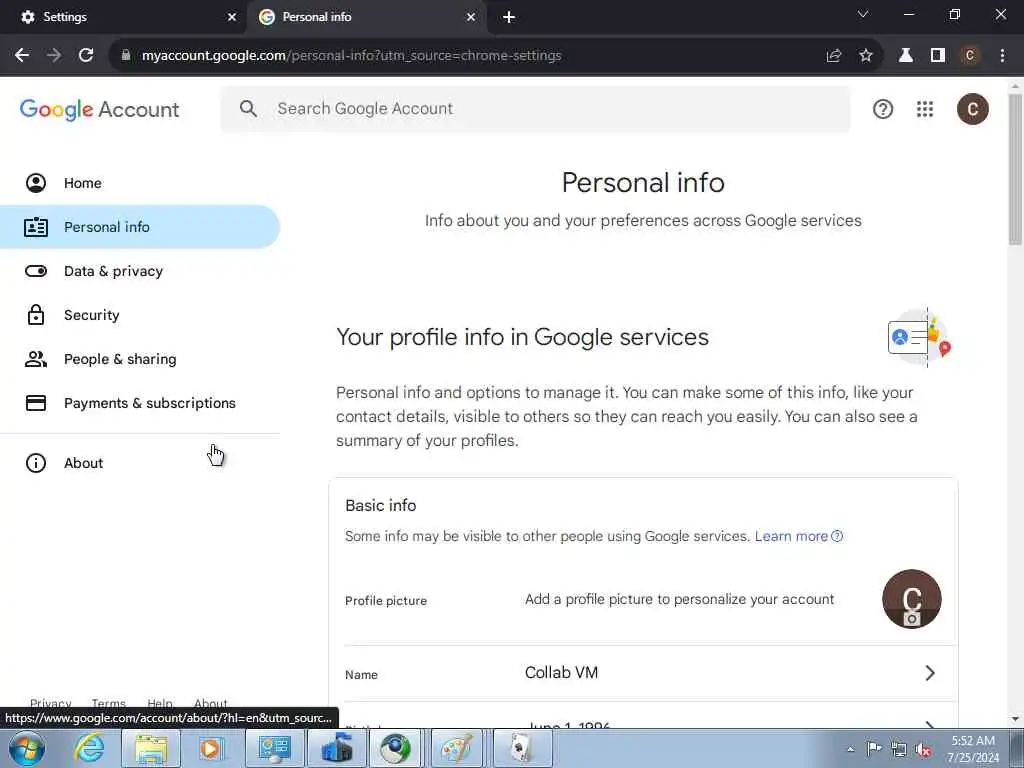View site info lock icon
Viewport: 1024px width, 768px height.
click(126, 56)
